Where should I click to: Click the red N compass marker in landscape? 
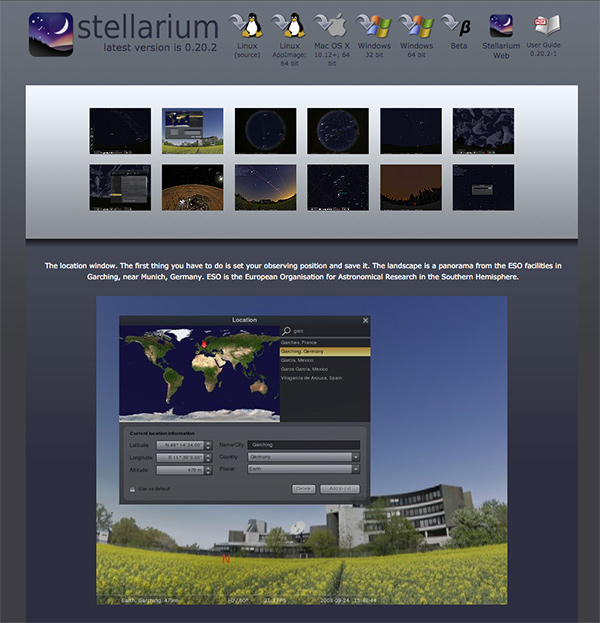pyautogui.click(x=226, y=559)
